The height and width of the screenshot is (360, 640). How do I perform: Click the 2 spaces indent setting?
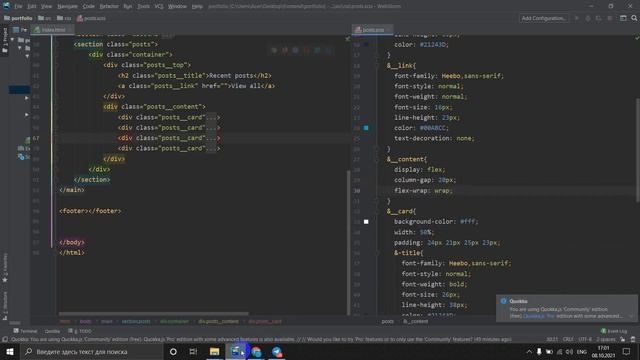point(606,339)
